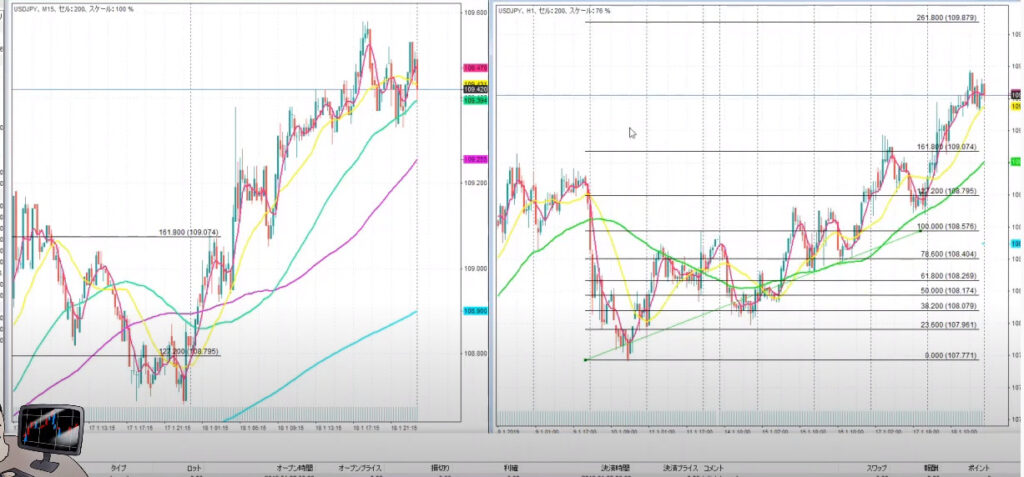Image resolution: width=1024 pixels, height=477 pixels.
Task: Click the 109.200 price scale value
Action: [x=475, y=183]
